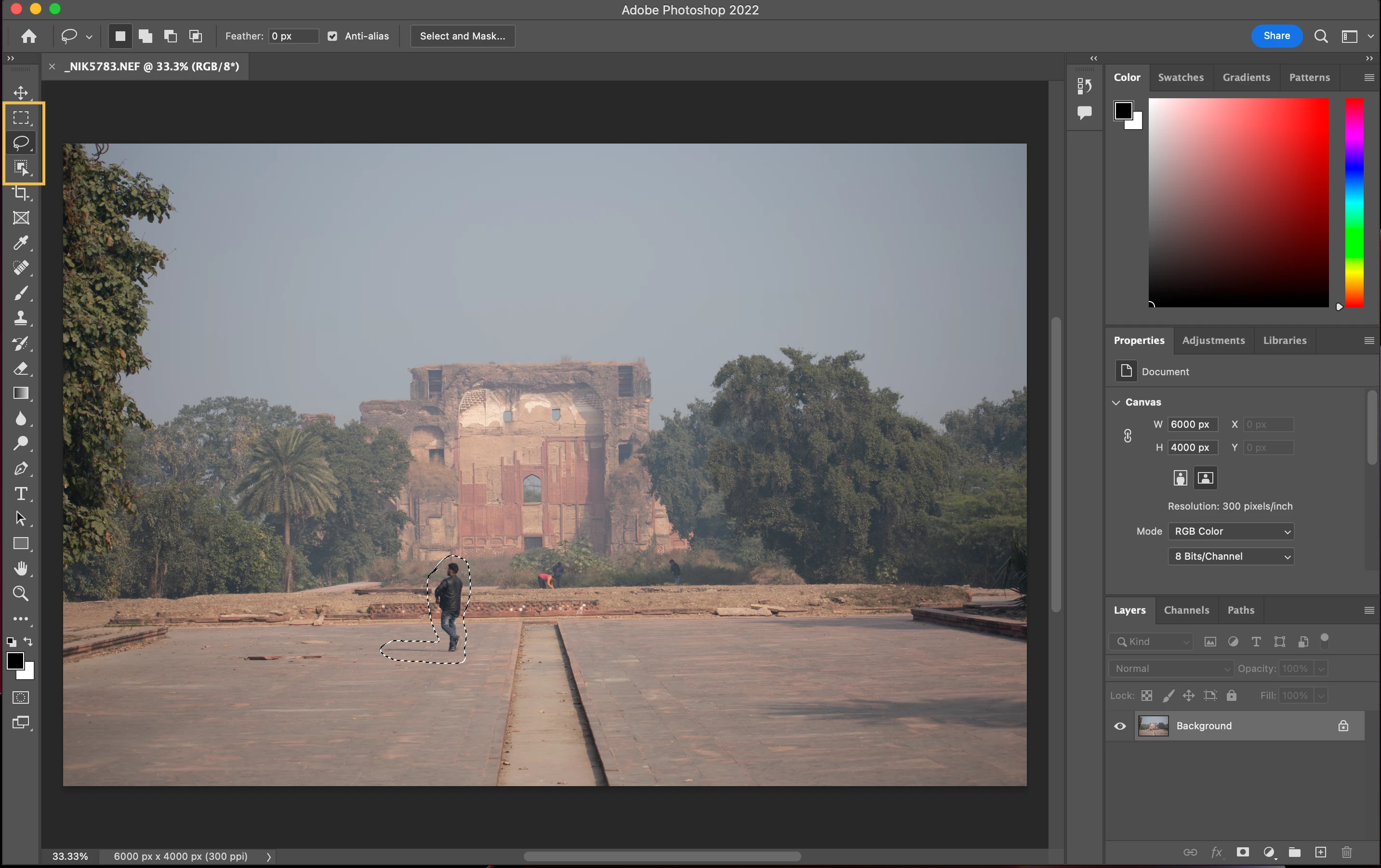This screenshot has width=1381, height=868.
Task: Select the Hand tool
Action: (x=21, y=568)
